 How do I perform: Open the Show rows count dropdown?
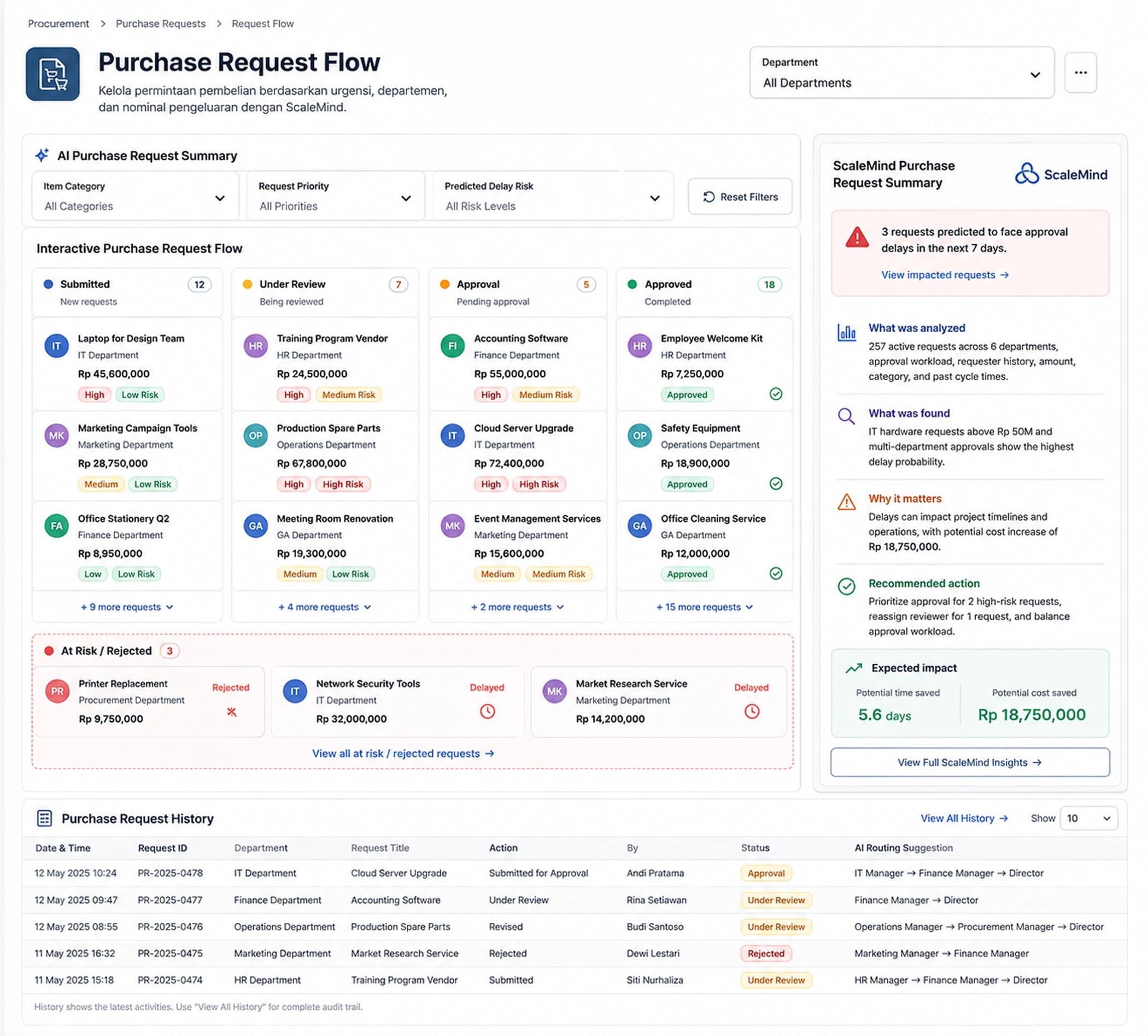pyautogui.click(x=1088, y=818)
